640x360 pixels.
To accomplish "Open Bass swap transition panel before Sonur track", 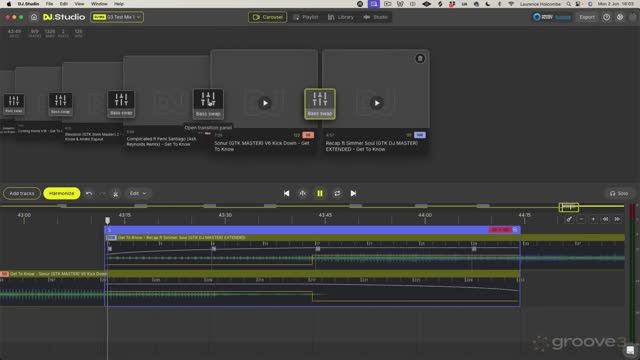I will [208, 104].
